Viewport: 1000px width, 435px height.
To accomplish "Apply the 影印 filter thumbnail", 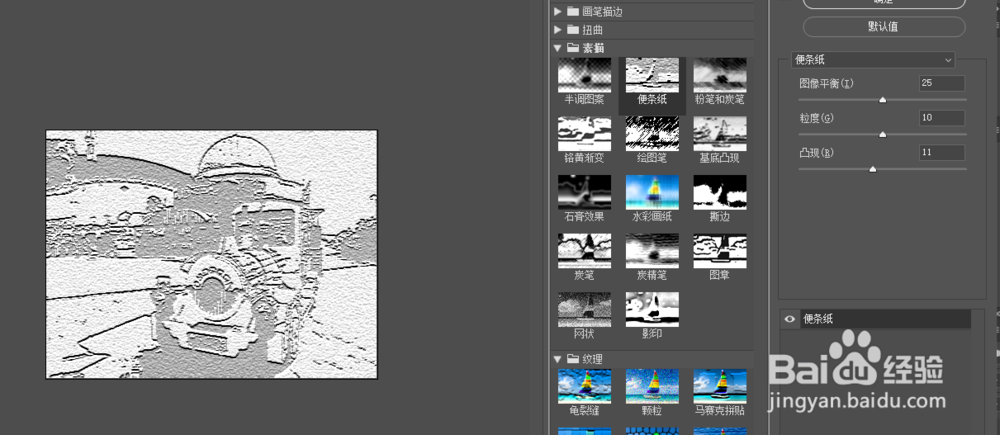I will pos(652,310).
